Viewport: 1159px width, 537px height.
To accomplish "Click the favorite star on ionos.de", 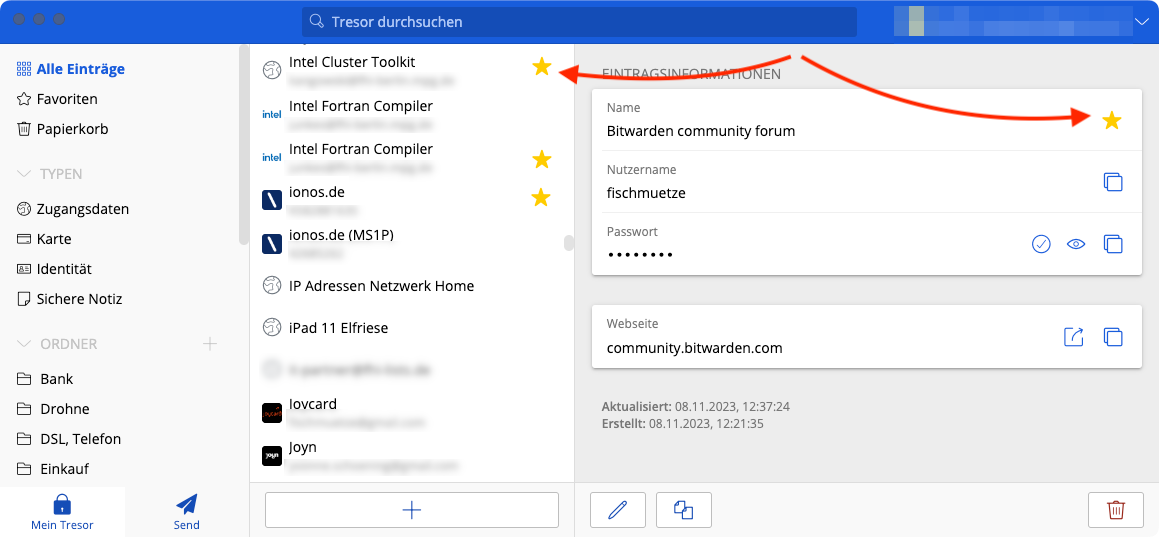I will click(x=542, y=197).
